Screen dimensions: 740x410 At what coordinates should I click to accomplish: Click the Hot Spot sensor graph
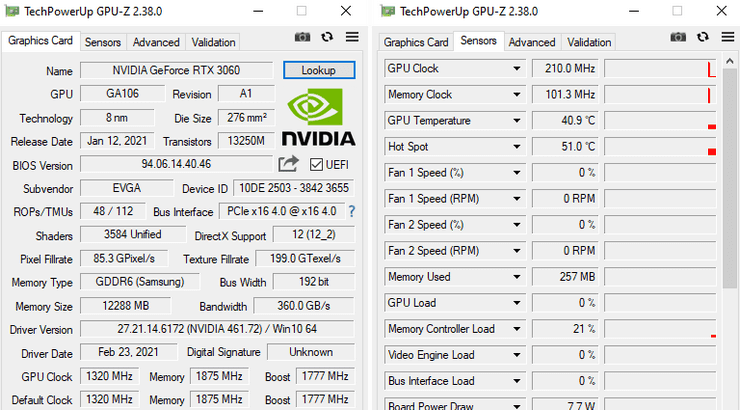[660, 147]
